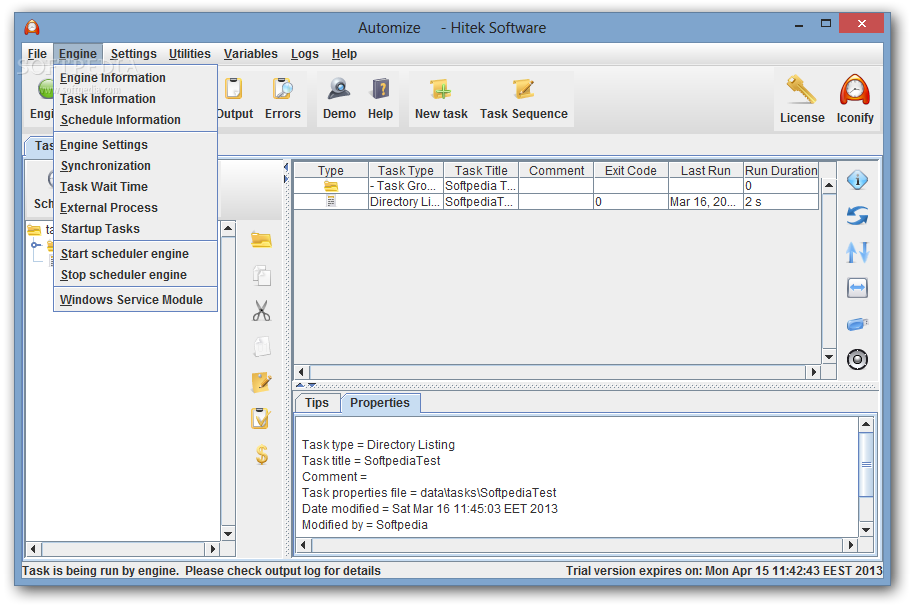Viewport: 911px width, 606px height.
Task: Collapse the bottom panel via splitter arrows
Action: click(x=313, y=385)
